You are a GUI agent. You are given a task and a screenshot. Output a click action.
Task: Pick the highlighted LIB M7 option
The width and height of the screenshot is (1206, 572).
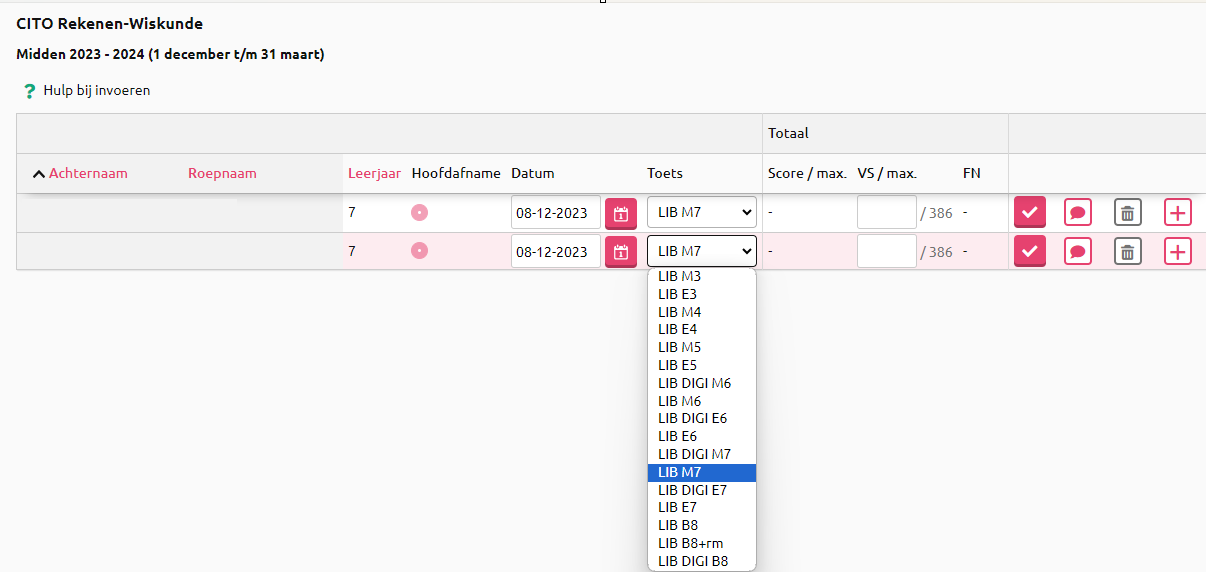pos(702,472)
